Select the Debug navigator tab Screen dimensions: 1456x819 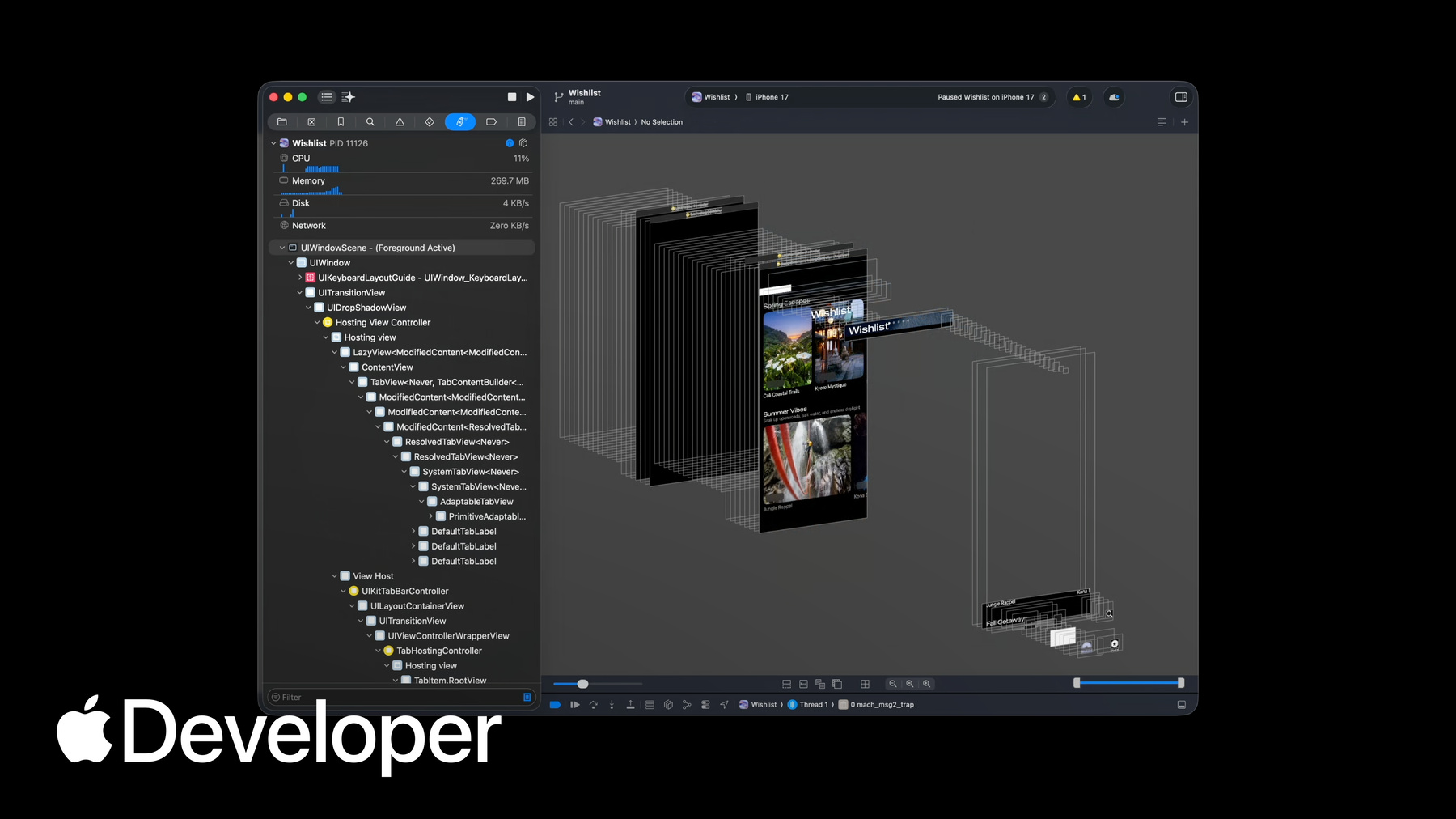coord(460,122)
